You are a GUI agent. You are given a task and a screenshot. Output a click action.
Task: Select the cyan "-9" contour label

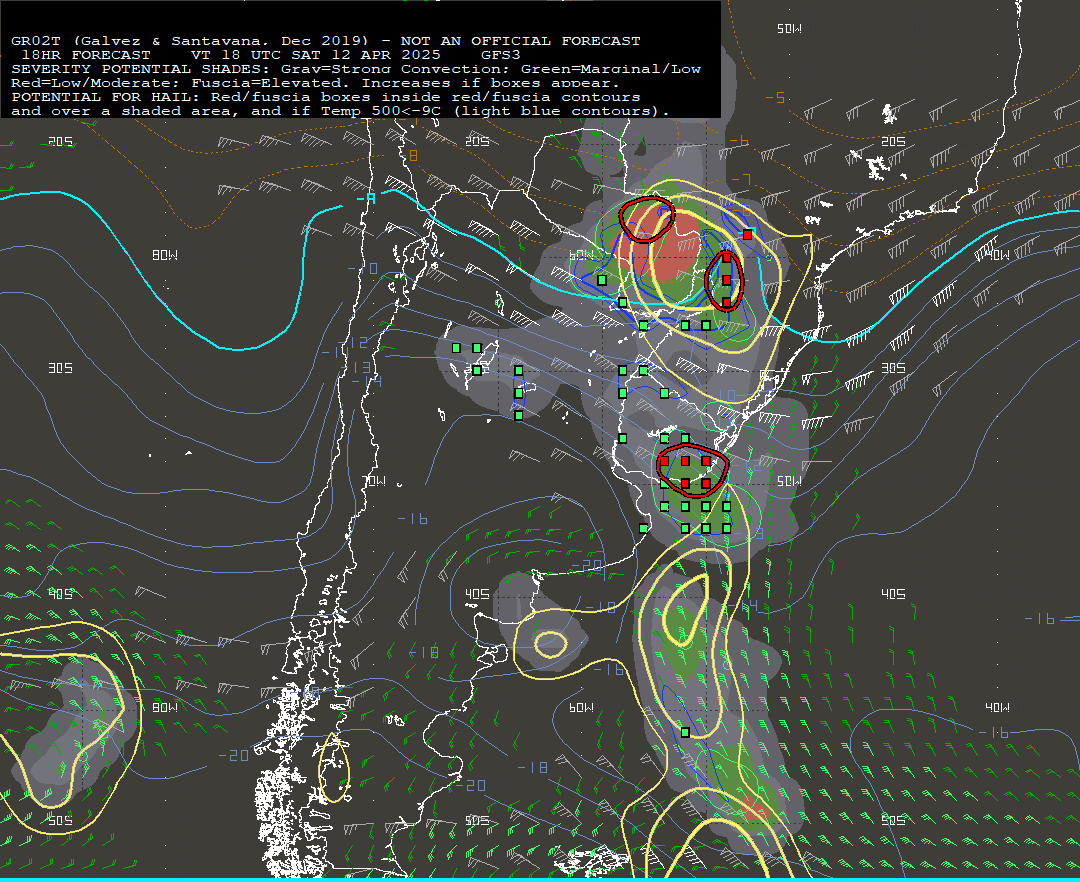[x=366, y=199]
